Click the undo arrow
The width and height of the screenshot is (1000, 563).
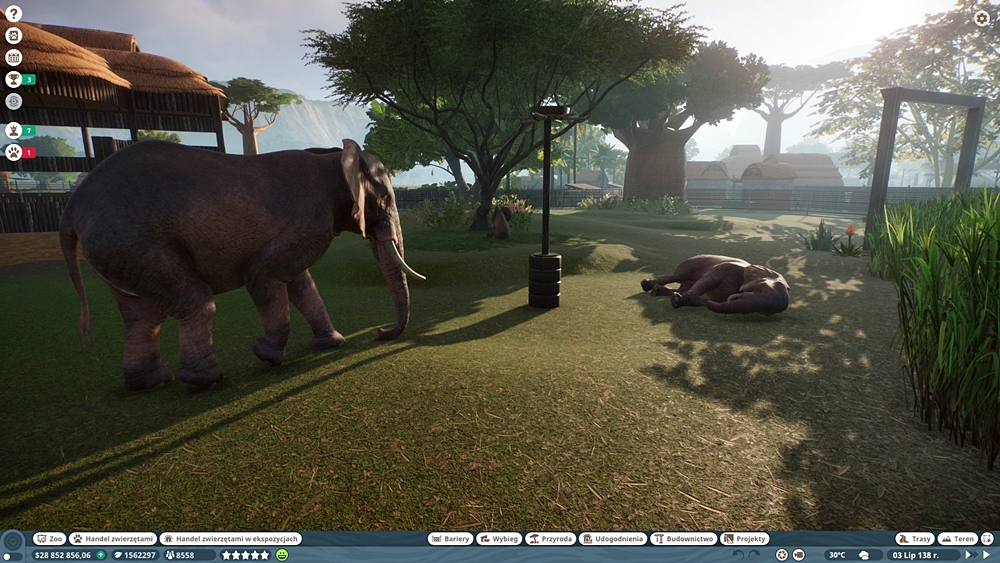click(x=739, y=555)
